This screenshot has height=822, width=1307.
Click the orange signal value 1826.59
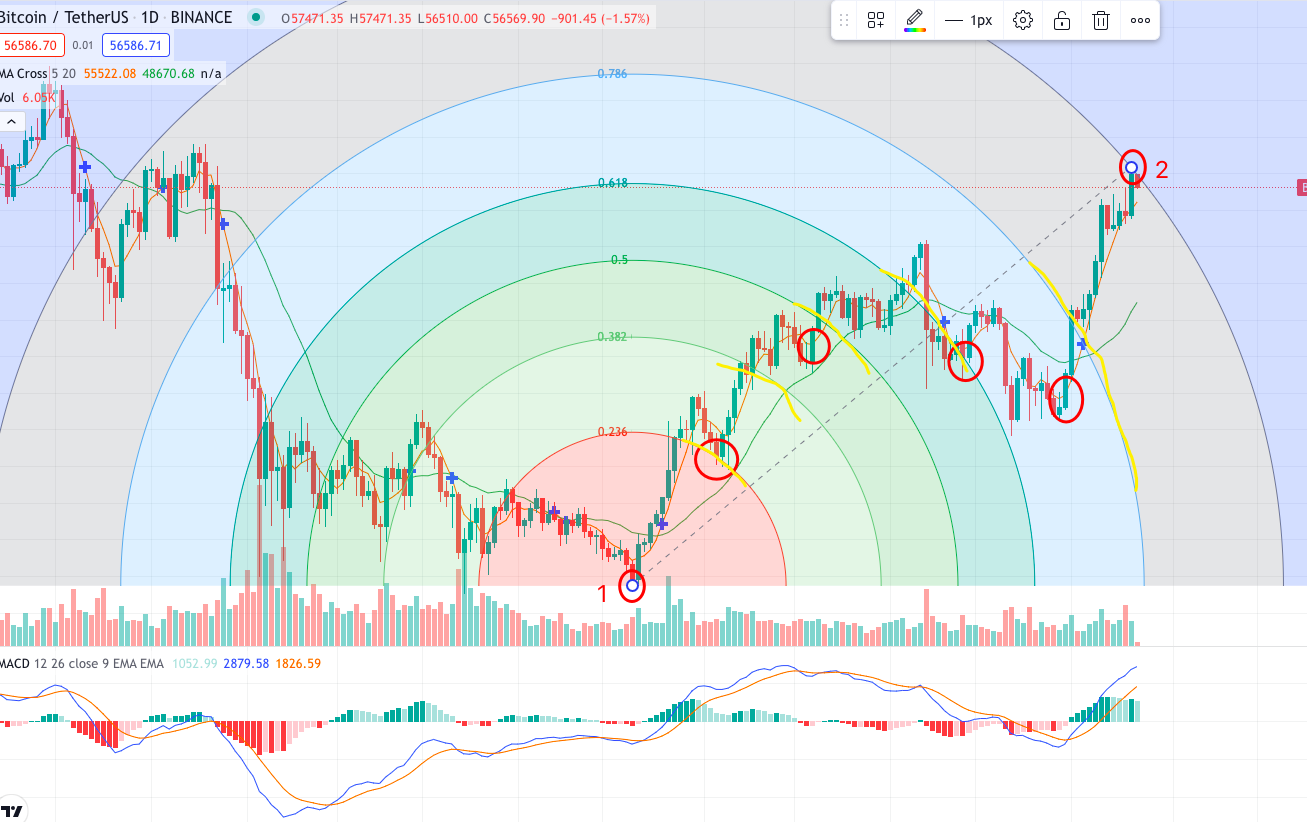coord(297,663)
